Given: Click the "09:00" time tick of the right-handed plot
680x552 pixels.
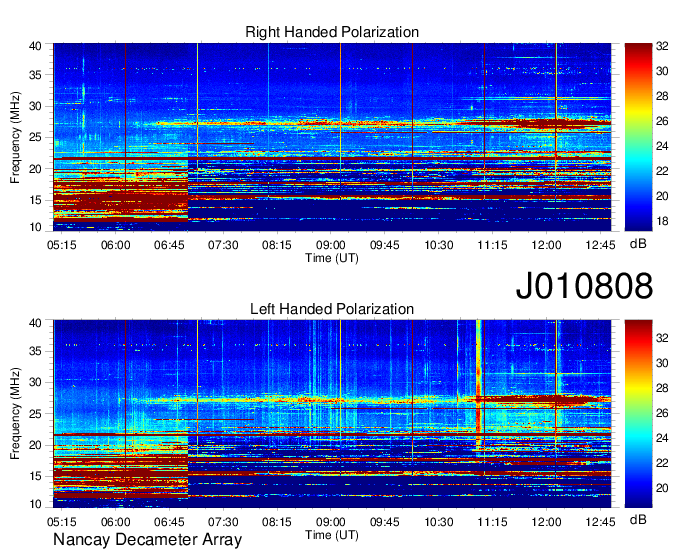Looking at the screenshot, I should coord(331,245).
